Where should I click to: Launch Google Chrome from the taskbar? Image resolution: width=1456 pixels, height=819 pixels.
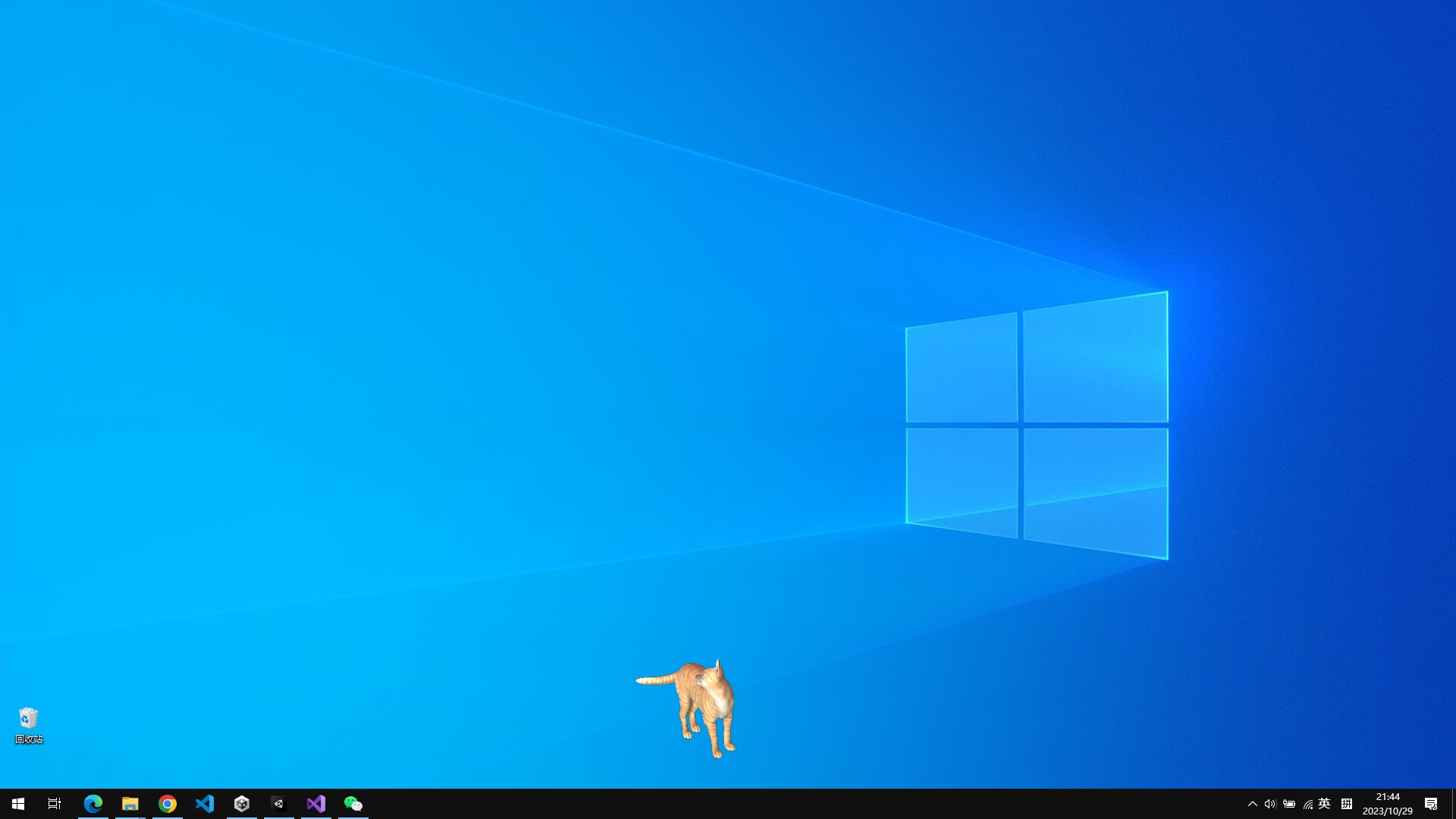pyautogui.click(x=167, y=803)
